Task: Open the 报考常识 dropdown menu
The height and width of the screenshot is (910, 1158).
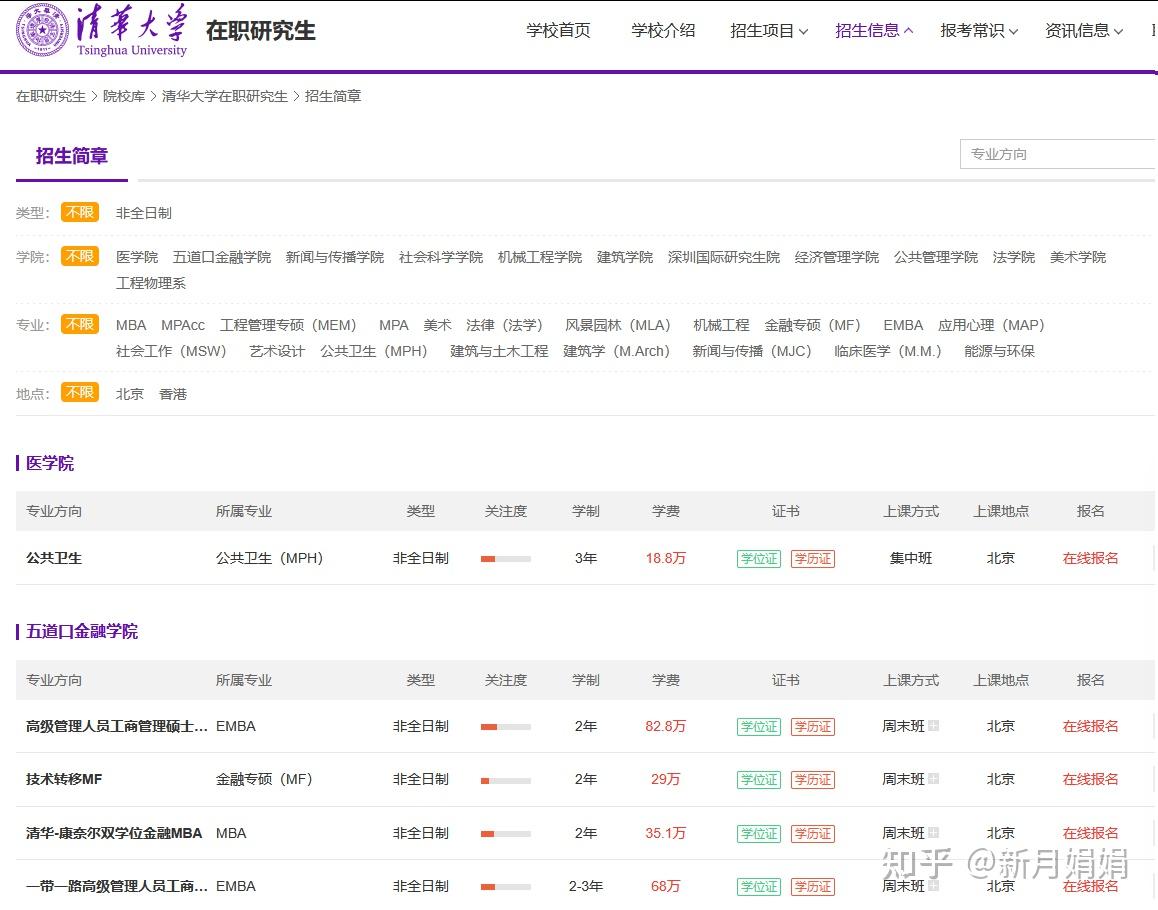Action: (x=979, y=30)
